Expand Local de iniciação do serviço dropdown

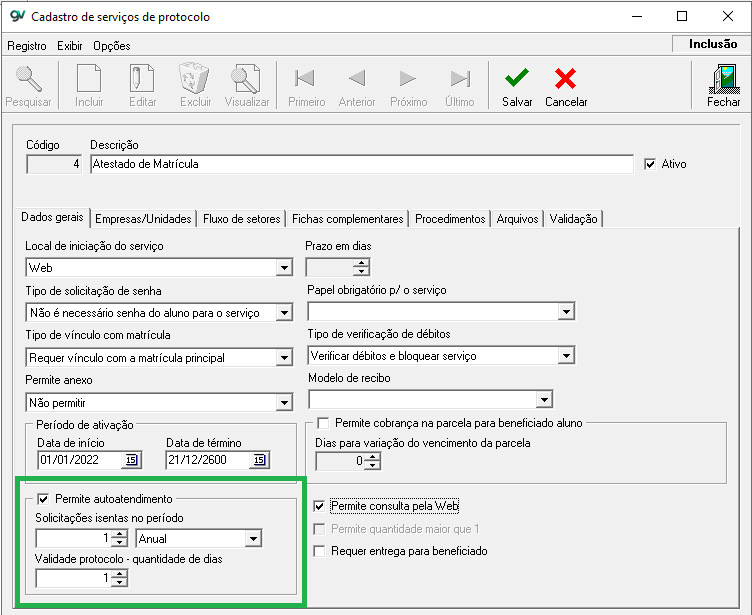[284, 268]
